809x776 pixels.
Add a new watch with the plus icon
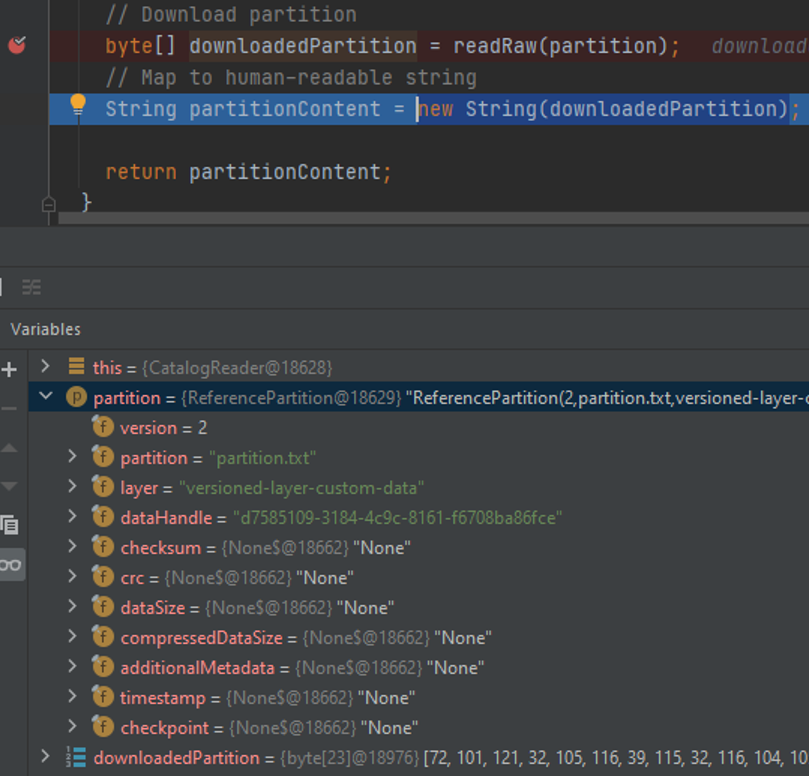point(9,369)
